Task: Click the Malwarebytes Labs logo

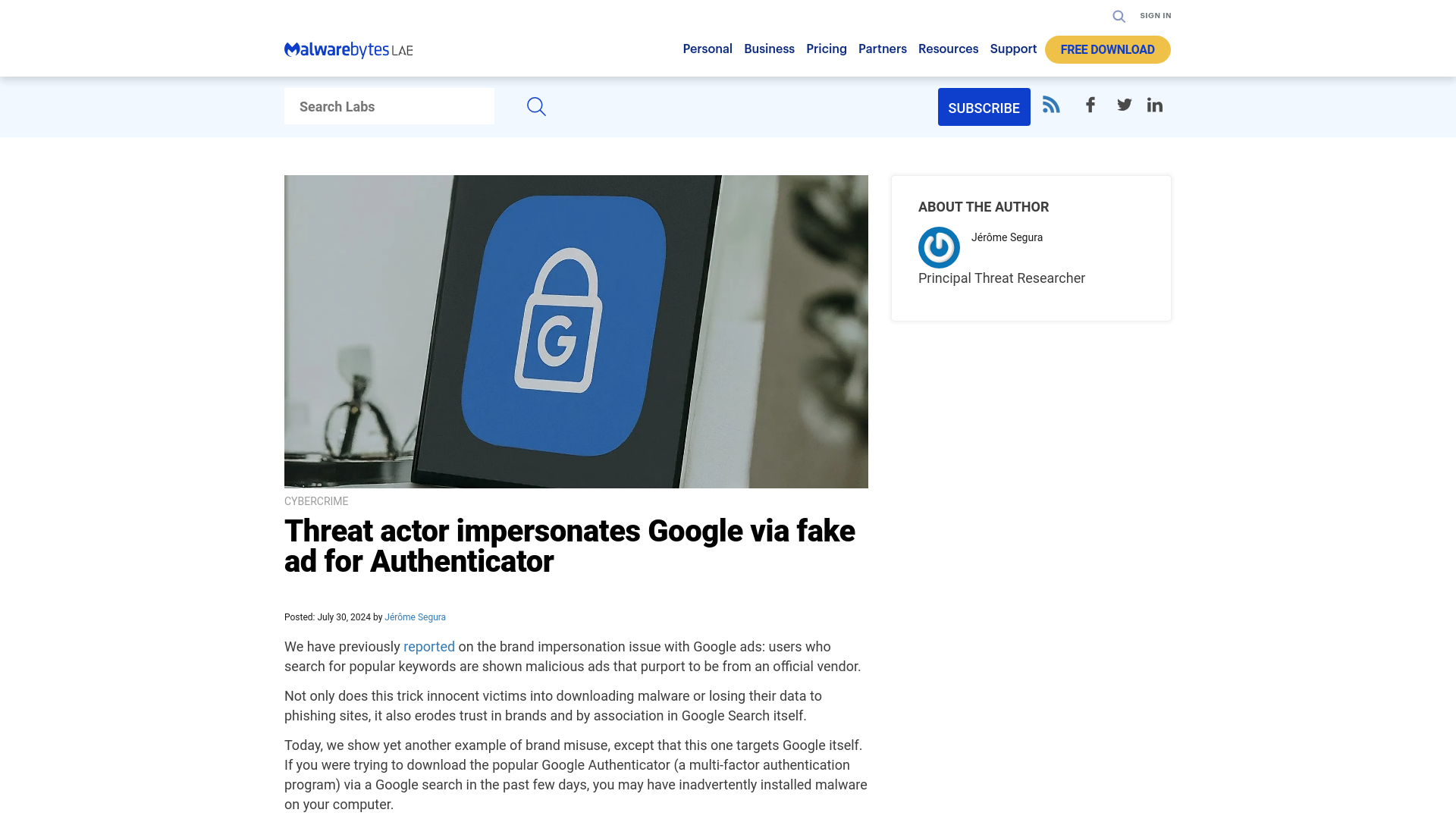Action: point(348,50)
